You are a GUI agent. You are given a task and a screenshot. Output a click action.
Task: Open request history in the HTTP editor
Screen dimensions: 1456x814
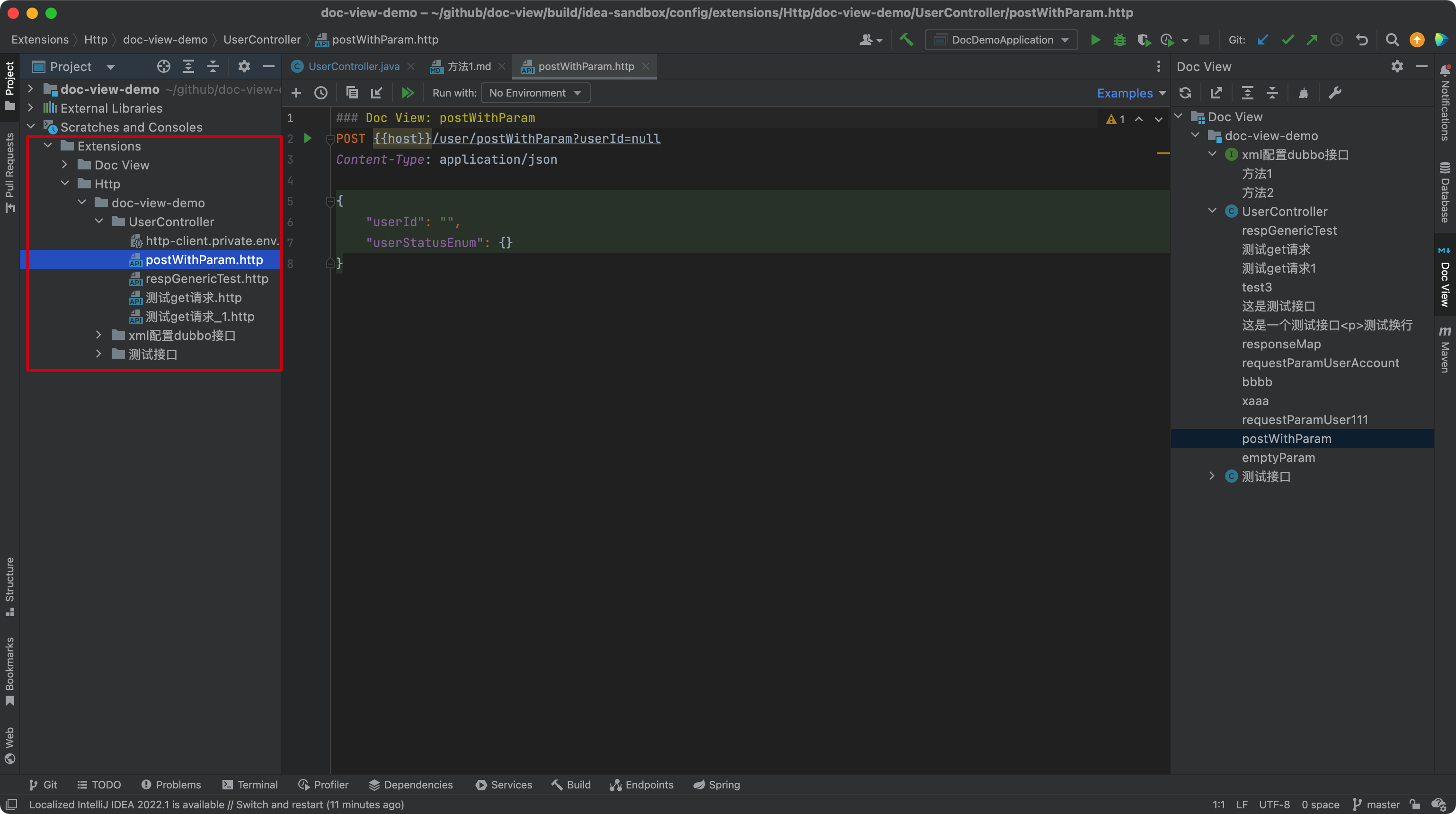tap(321, 93)
